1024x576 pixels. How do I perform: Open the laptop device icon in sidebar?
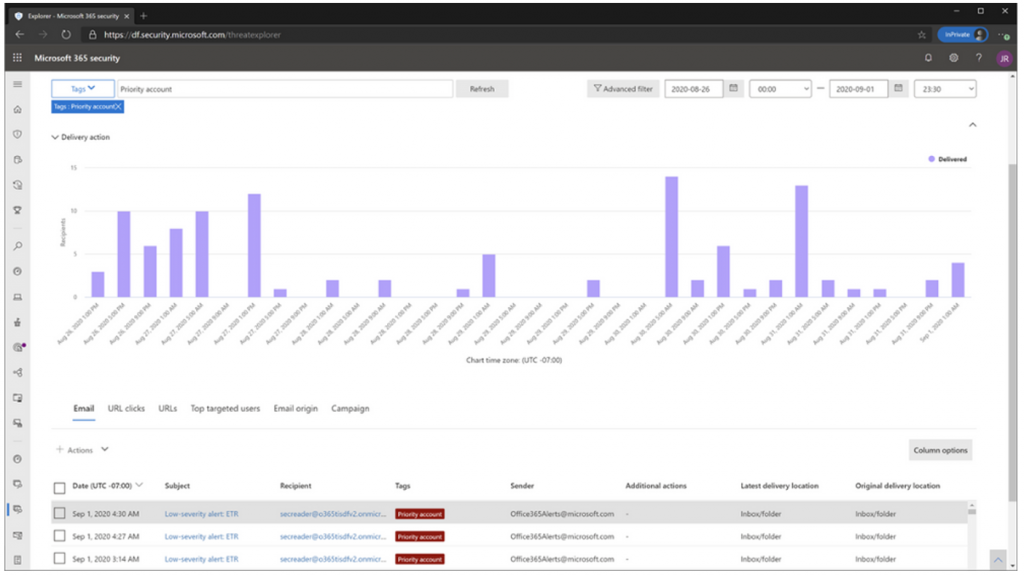(18, 297)
